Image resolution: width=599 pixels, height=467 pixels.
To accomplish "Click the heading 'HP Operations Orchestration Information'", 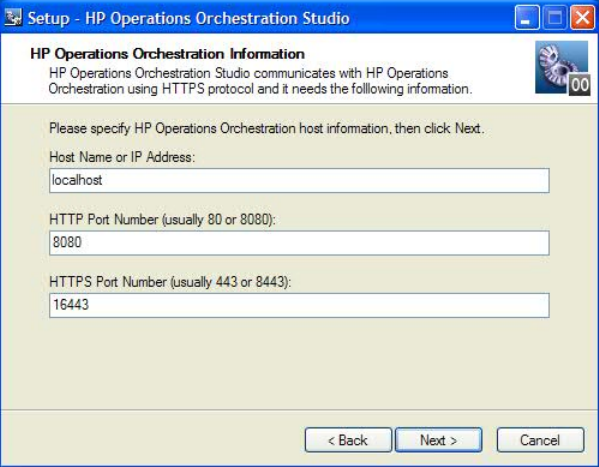I will 167,54.
